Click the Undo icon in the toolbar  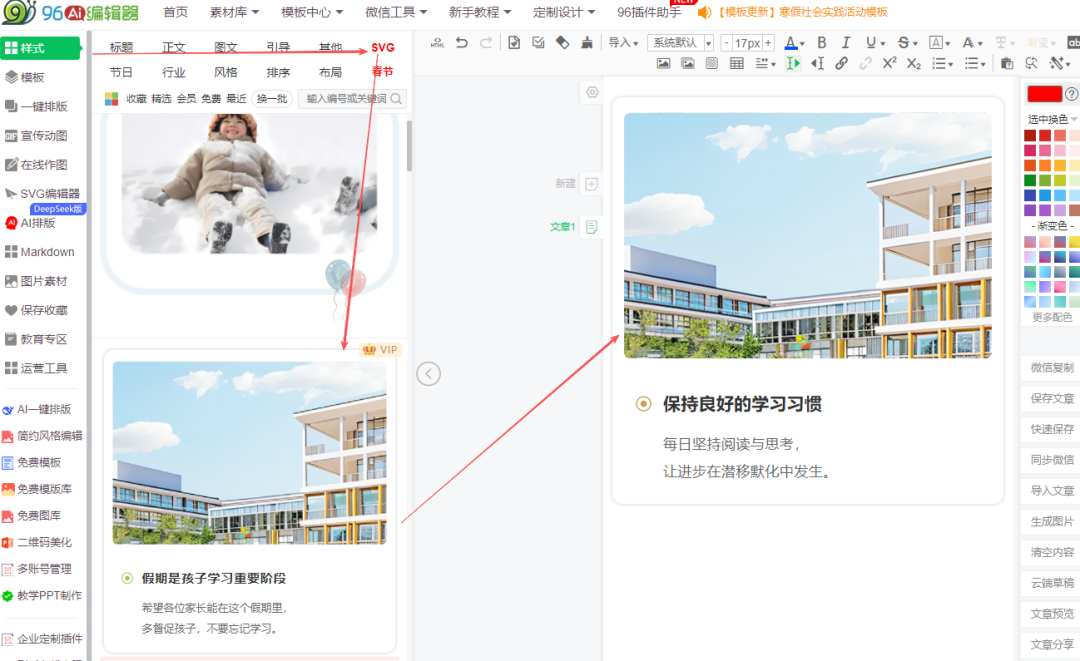[461, 42]
